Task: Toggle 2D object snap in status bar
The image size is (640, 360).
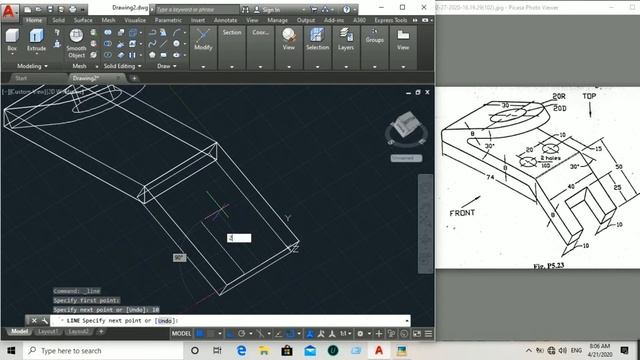Action: (290, 334)
